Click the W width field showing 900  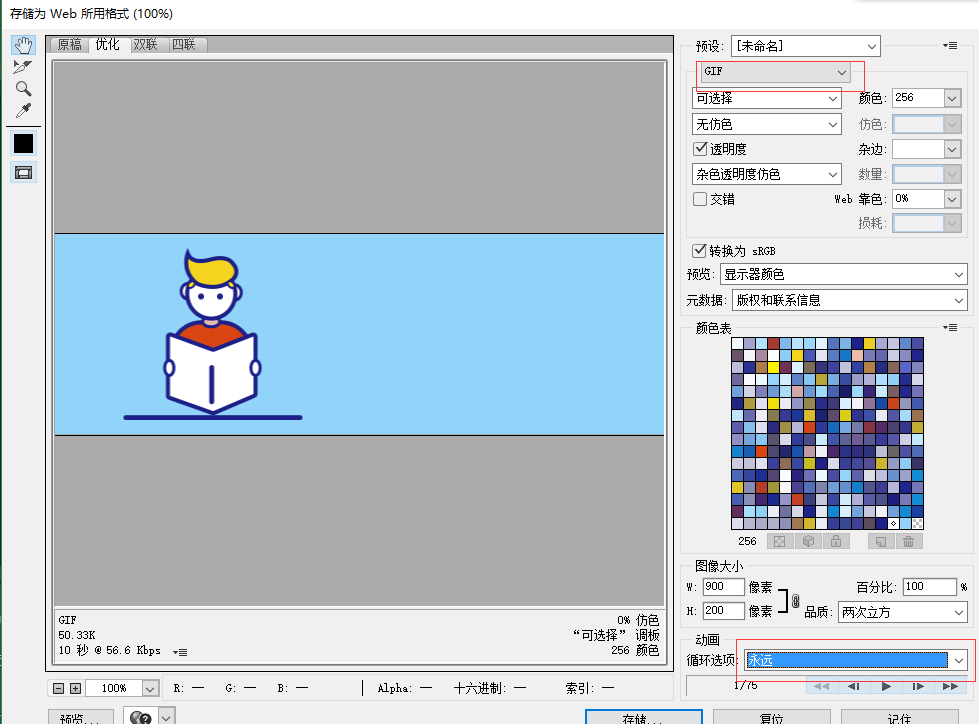pos(724,587)
